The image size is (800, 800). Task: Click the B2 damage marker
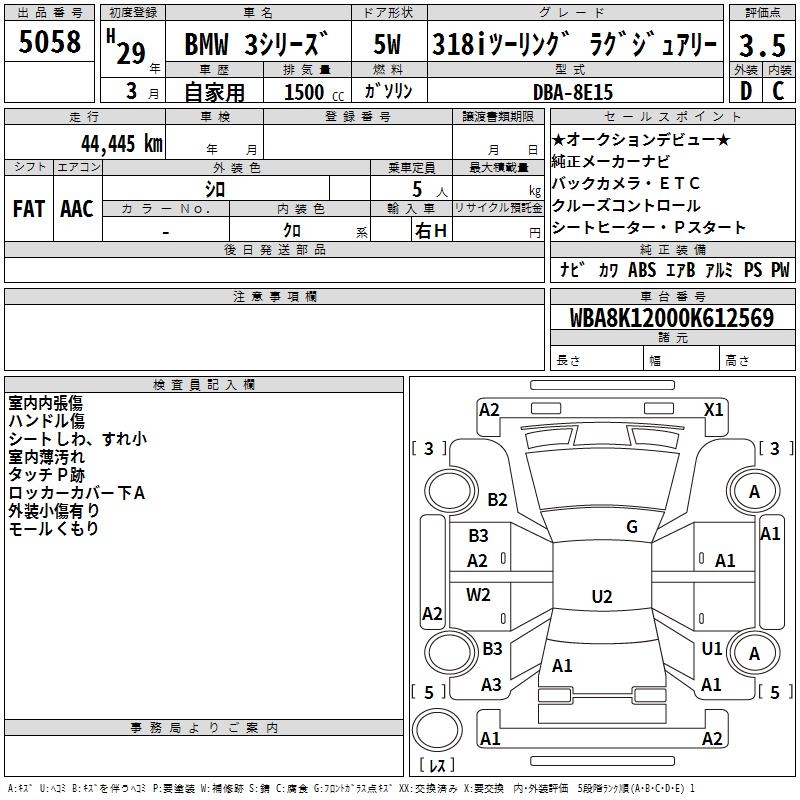(497, 500)
